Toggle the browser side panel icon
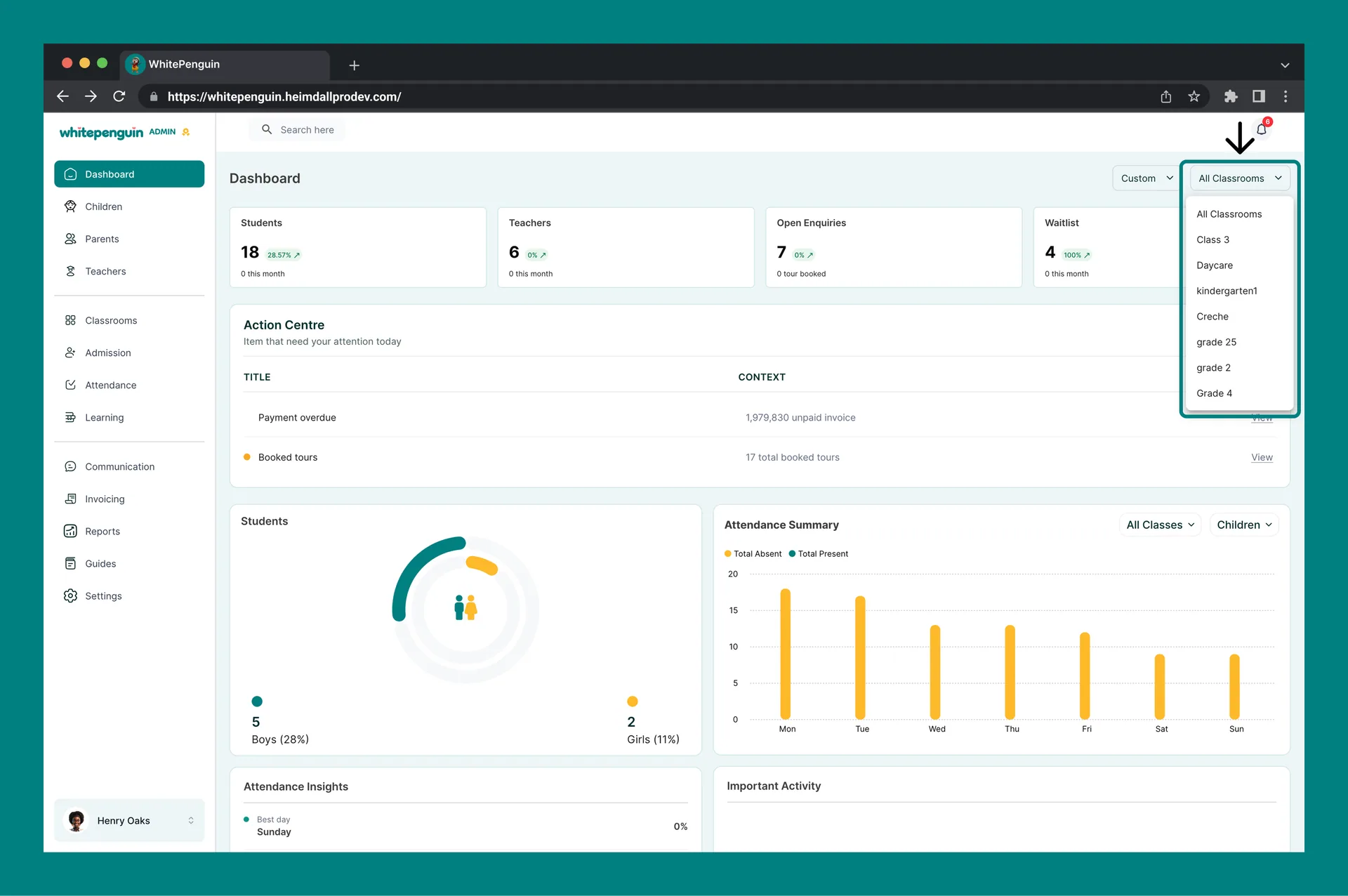Image resolution: width=1348 pixels, height=896 pixels. click(x=1259, y=96)
